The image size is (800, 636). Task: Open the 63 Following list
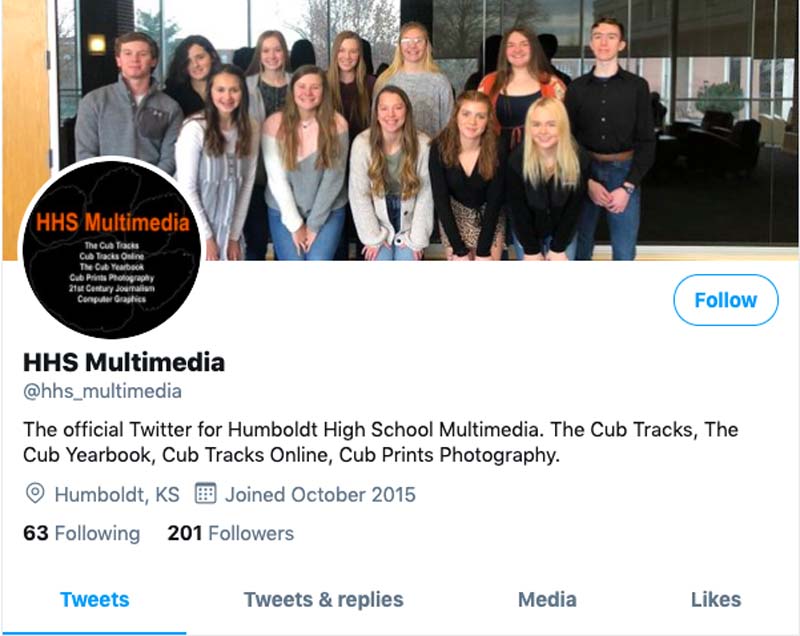82,533
